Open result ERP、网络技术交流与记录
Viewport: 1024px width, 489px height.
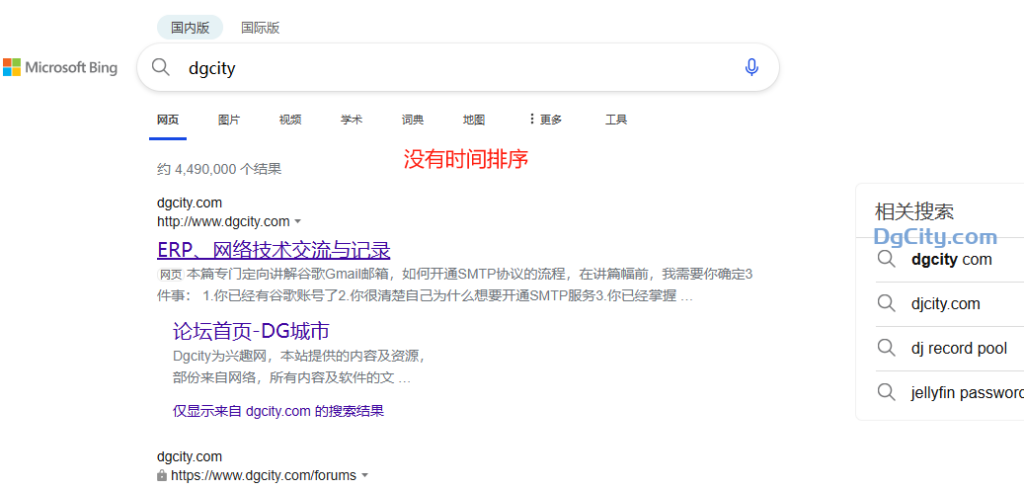274,250
